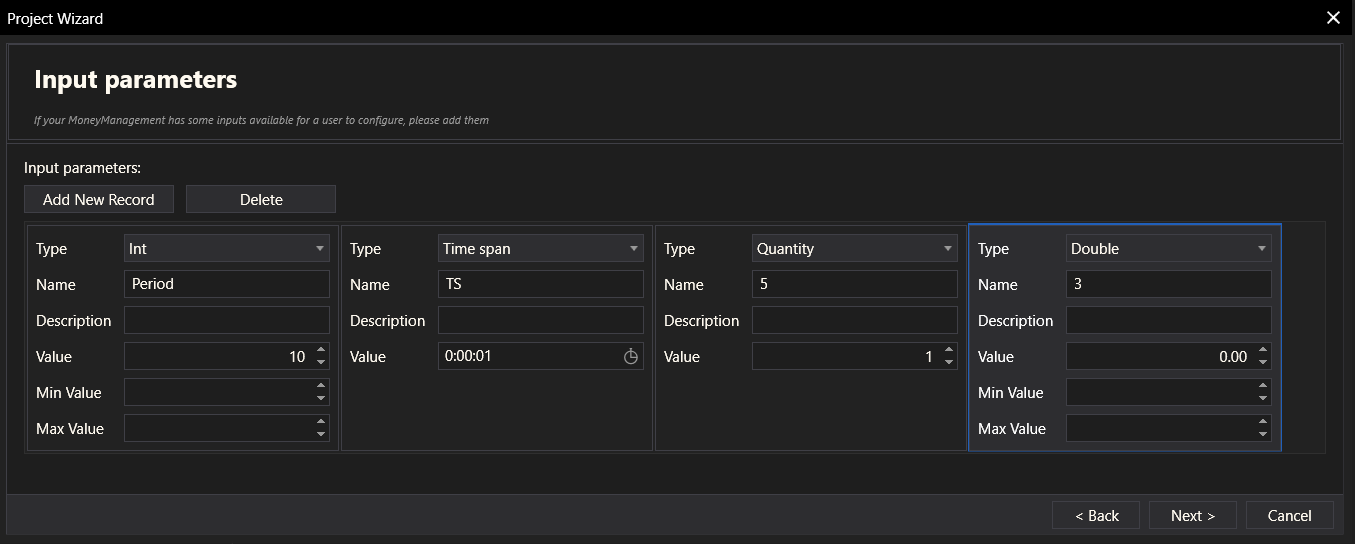1355x544 pixels.
Task: Increment the Quantity record's Value spinner
Action: (948, 351)
